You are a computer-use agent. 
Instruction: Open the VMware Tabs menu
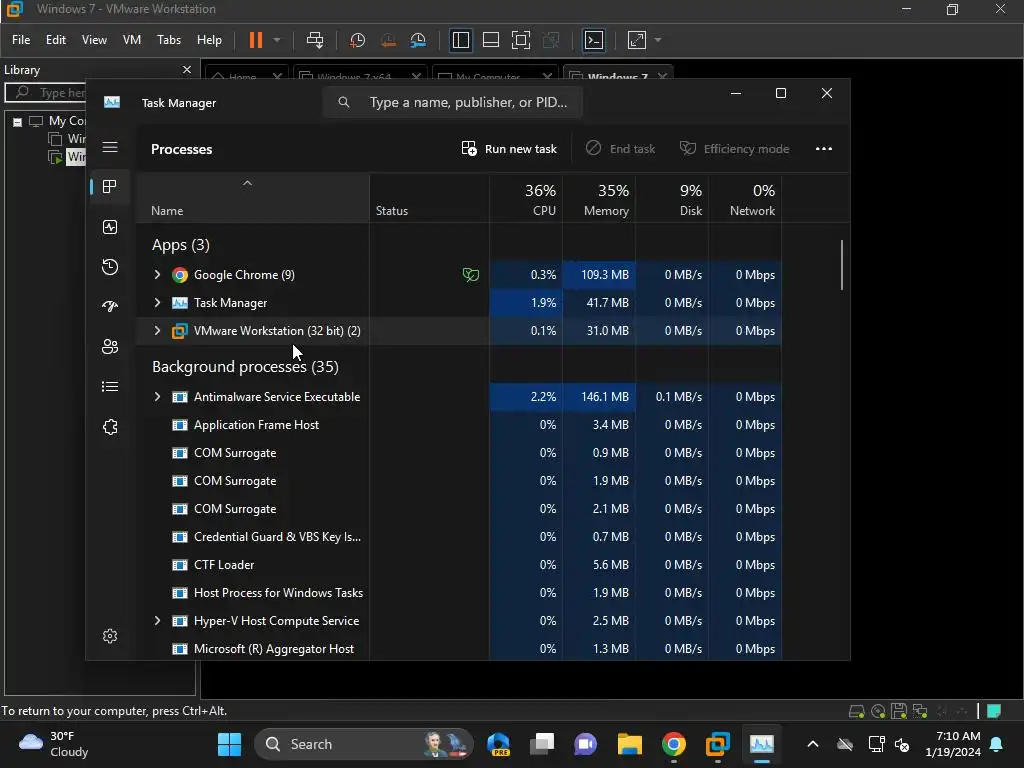pyautogui.click(x=169, y=40)
